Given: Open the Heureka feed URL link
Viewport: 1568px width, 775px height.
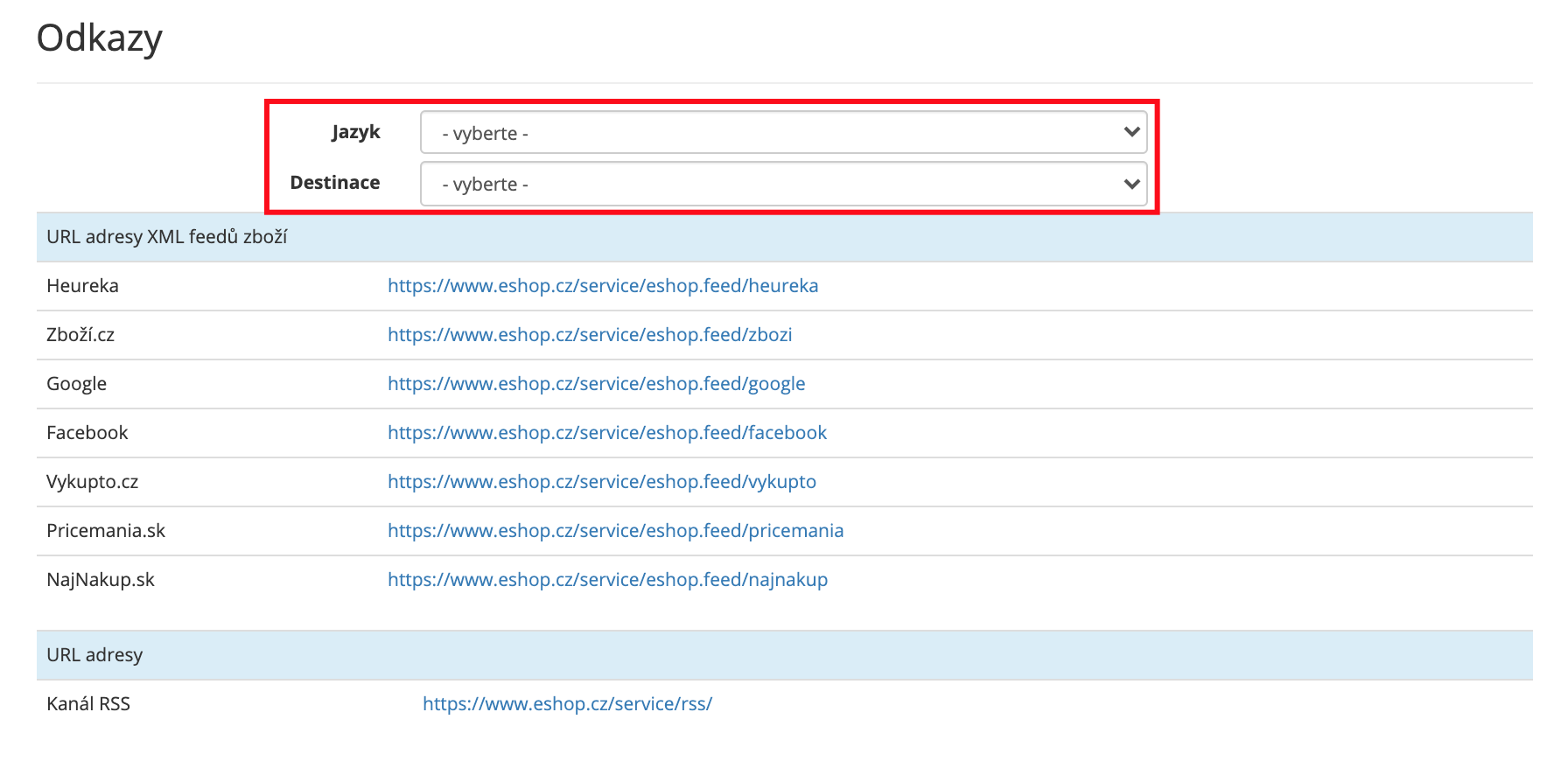Looking at the screenshot, I should (x=603, y=286).
